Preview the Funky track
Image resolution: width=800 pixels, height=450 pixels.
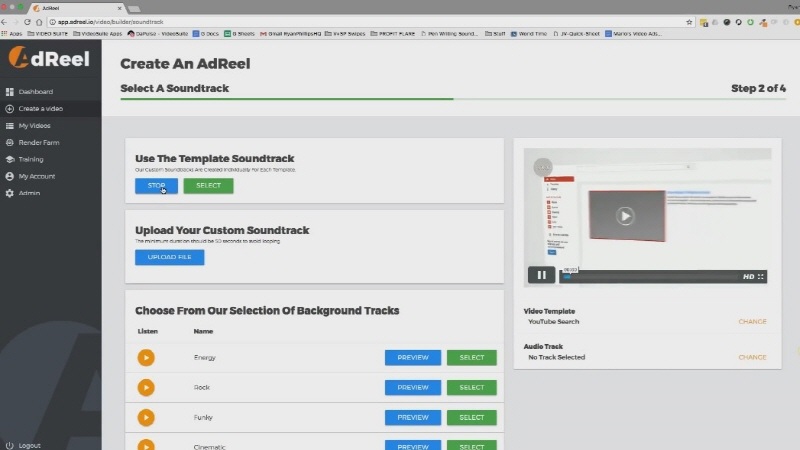click(413, 418)
